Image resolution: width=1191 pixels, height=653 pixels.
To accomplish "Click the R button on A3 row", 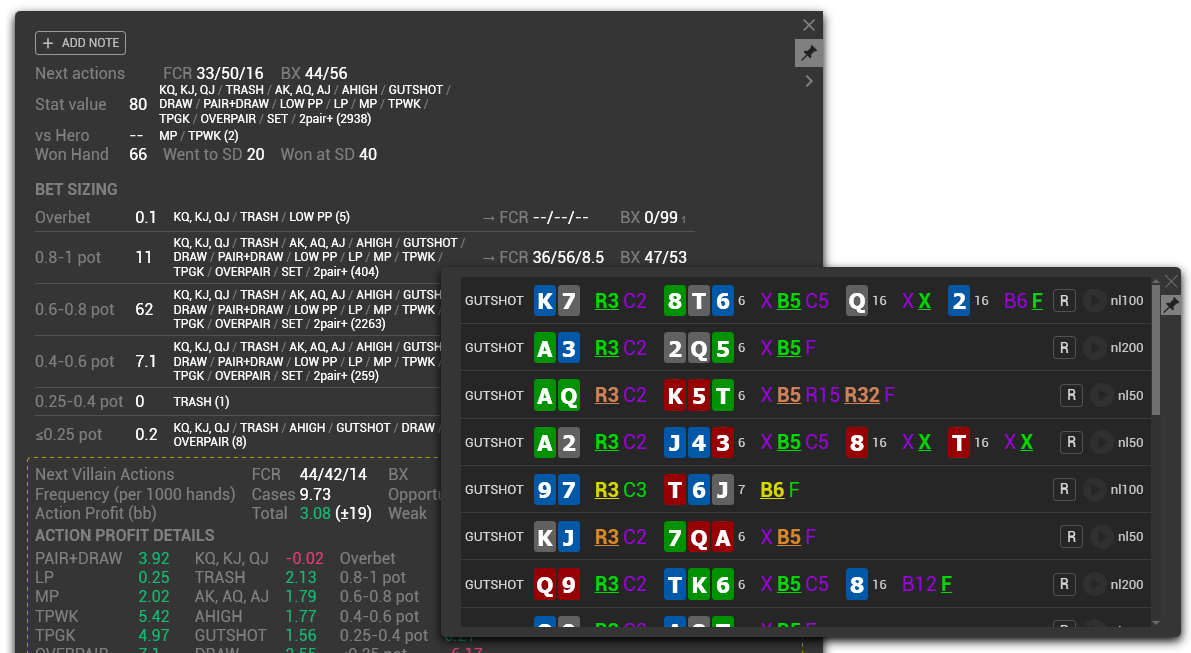I will tap(1064, 348).
